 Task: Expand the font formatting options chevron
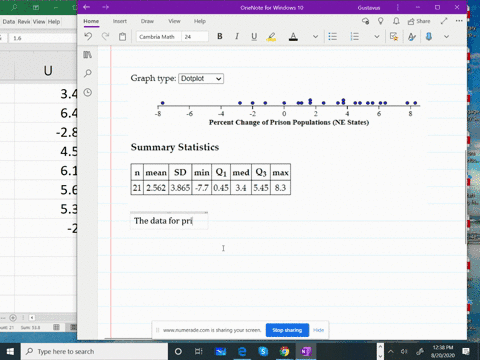[x=315, y=37]
